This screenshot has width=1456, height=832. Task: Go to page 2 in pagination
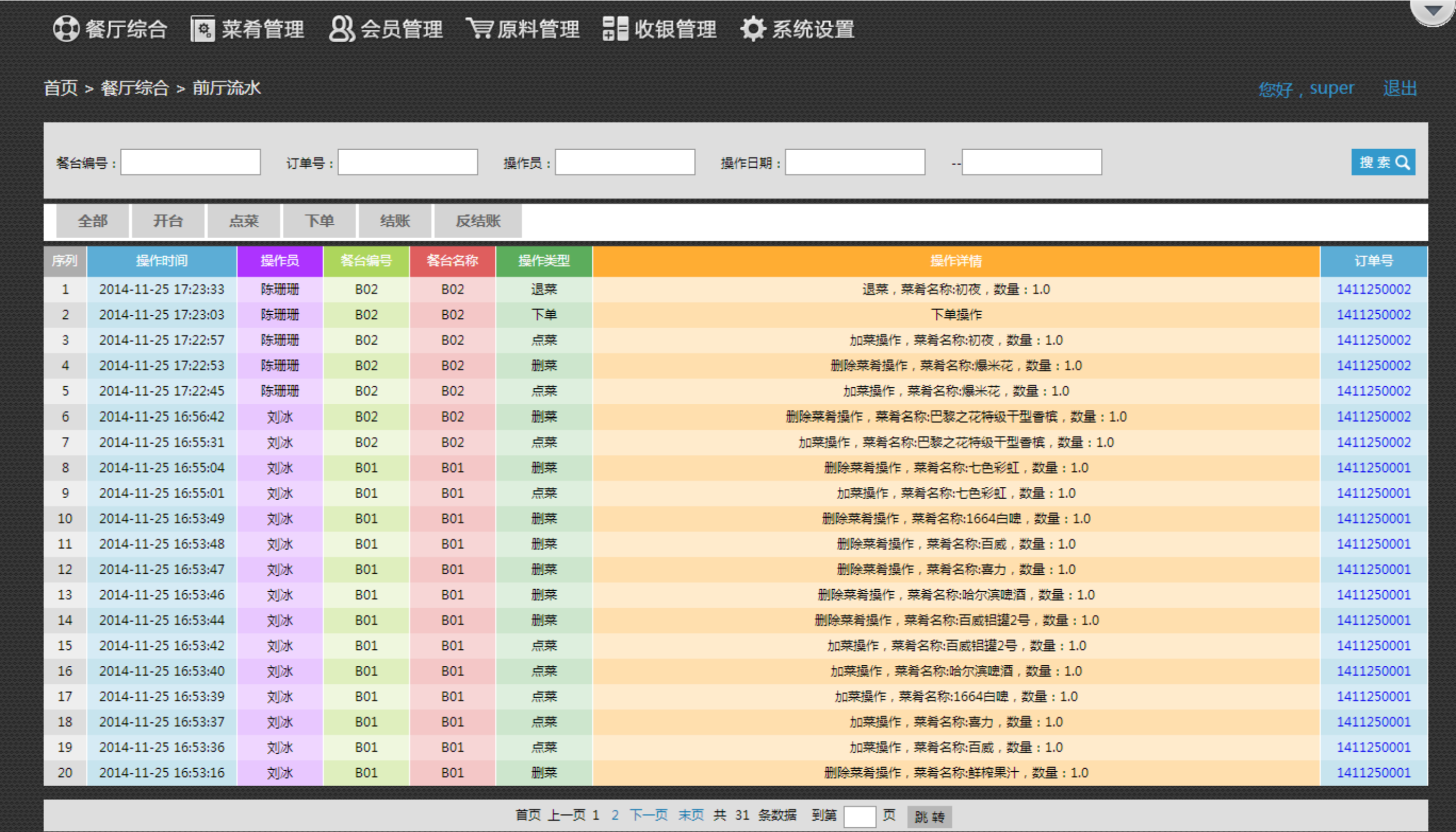pyautogui.click(x=615, y=815)
